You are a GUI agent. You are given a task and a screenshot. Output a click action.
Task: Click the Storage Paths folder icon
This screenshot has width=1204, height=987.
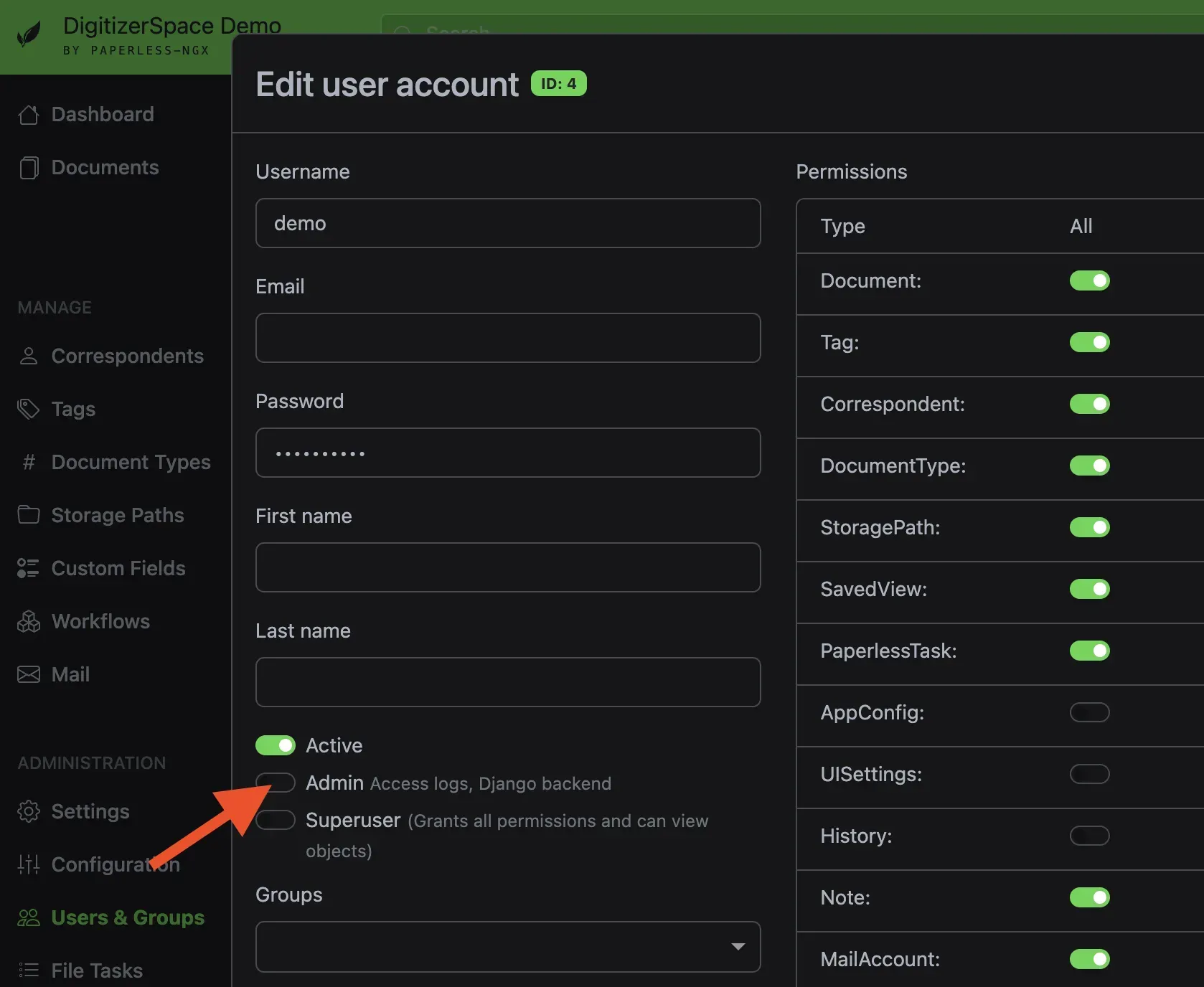tap(29, 514)
